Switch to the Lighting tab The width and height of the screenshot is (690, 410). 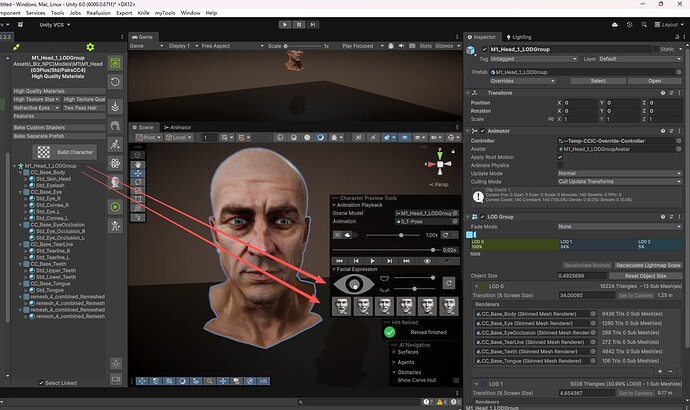pyautogui.click(x=519, y=37)
